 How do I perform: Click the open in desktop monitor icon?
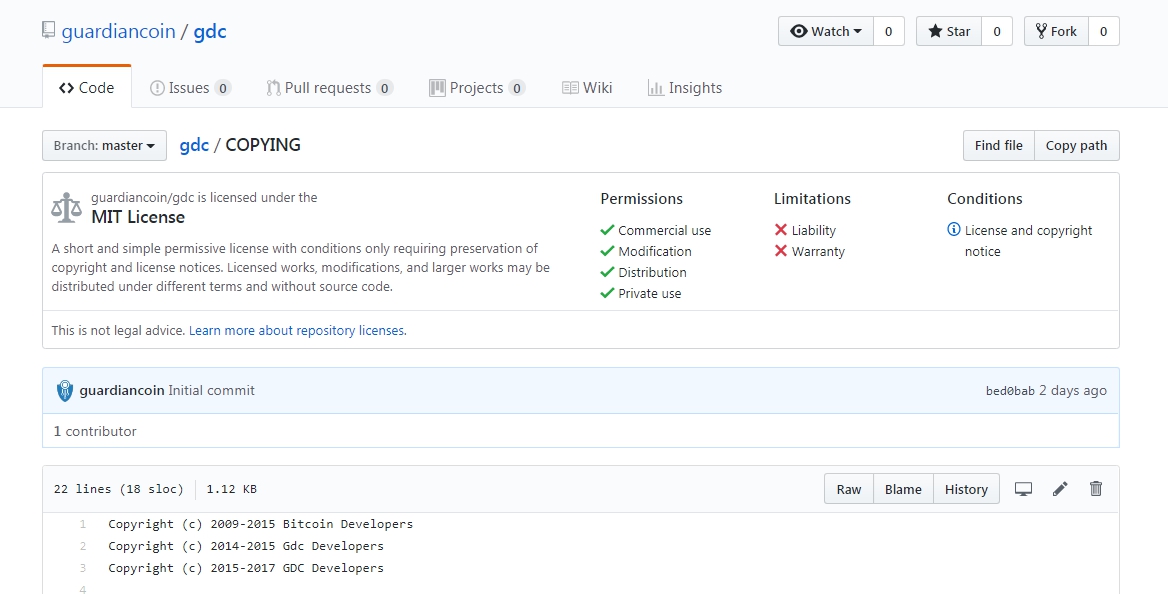coord(1023,489)
